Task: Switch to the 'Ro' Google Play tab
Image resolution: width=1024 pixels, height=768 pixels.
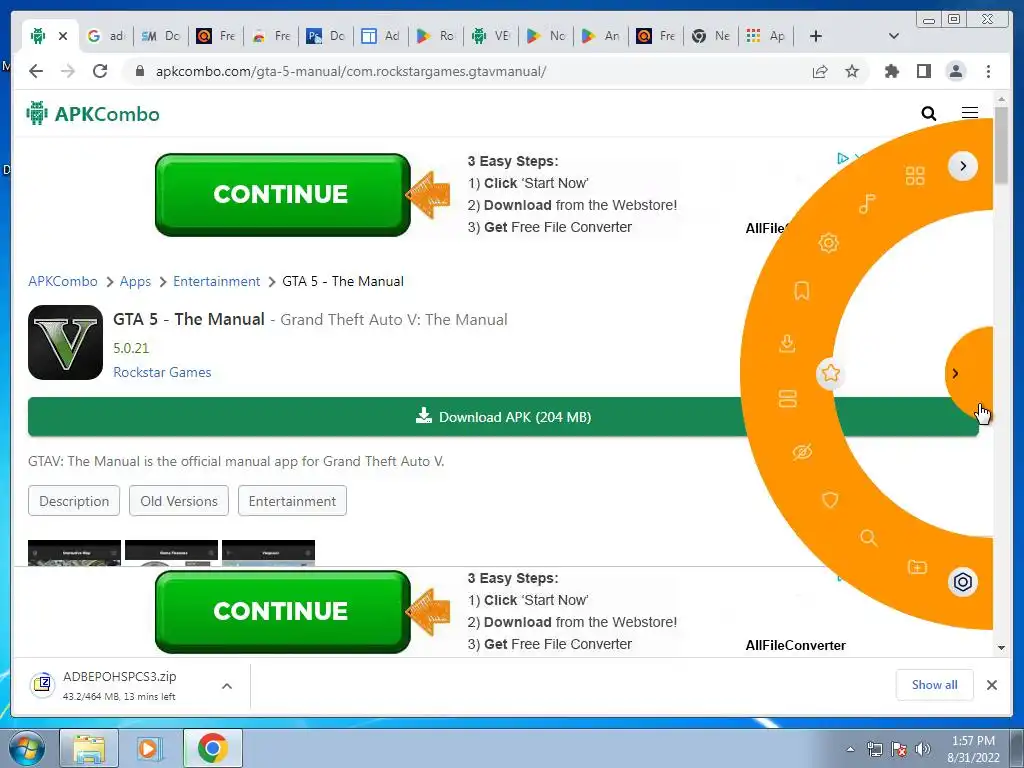Action: tap(436, 36)
